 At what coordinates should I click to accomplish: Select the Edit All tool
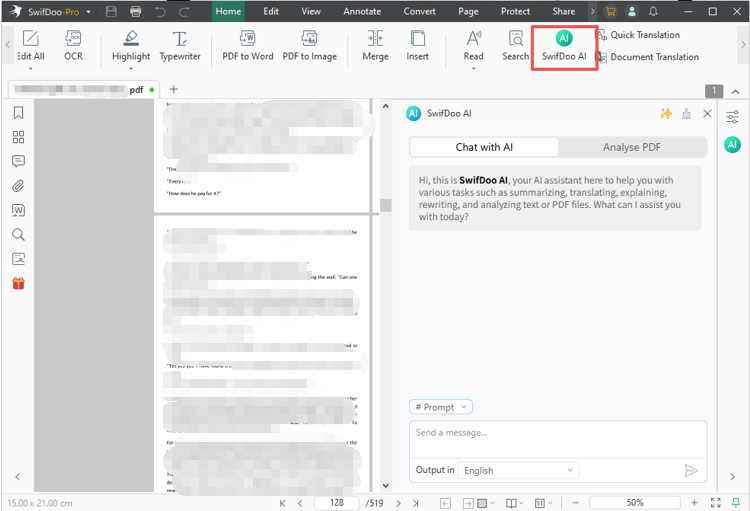point(31,45)
